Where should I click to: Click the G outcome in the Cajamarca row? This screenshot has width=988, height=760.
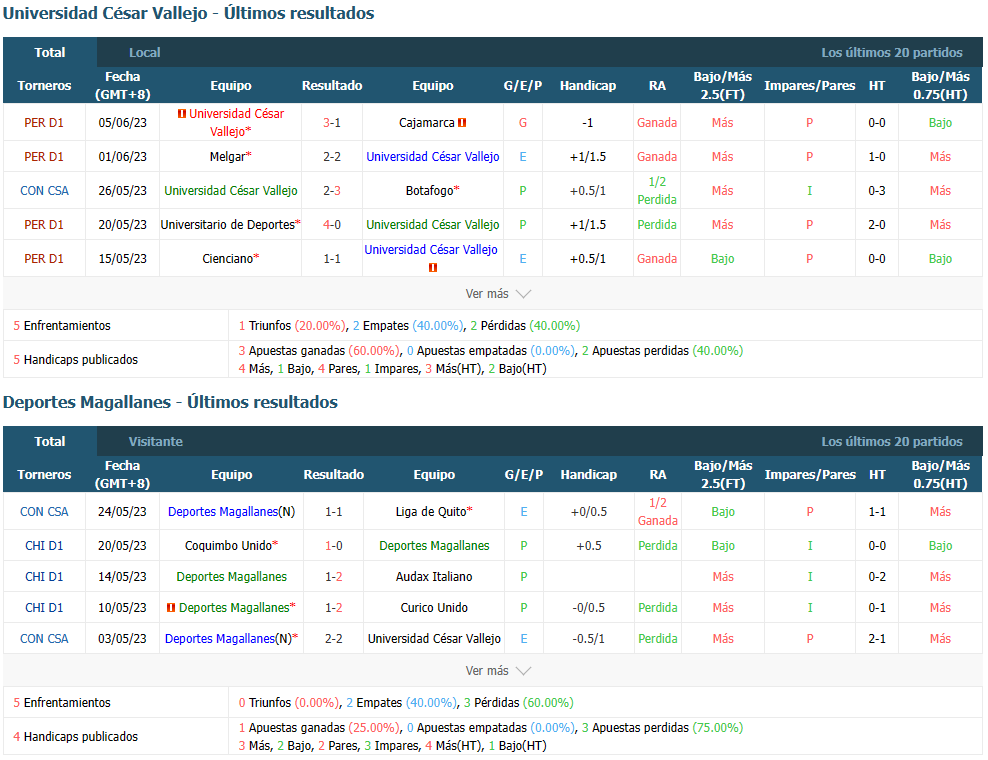click(x=522, y=123)
